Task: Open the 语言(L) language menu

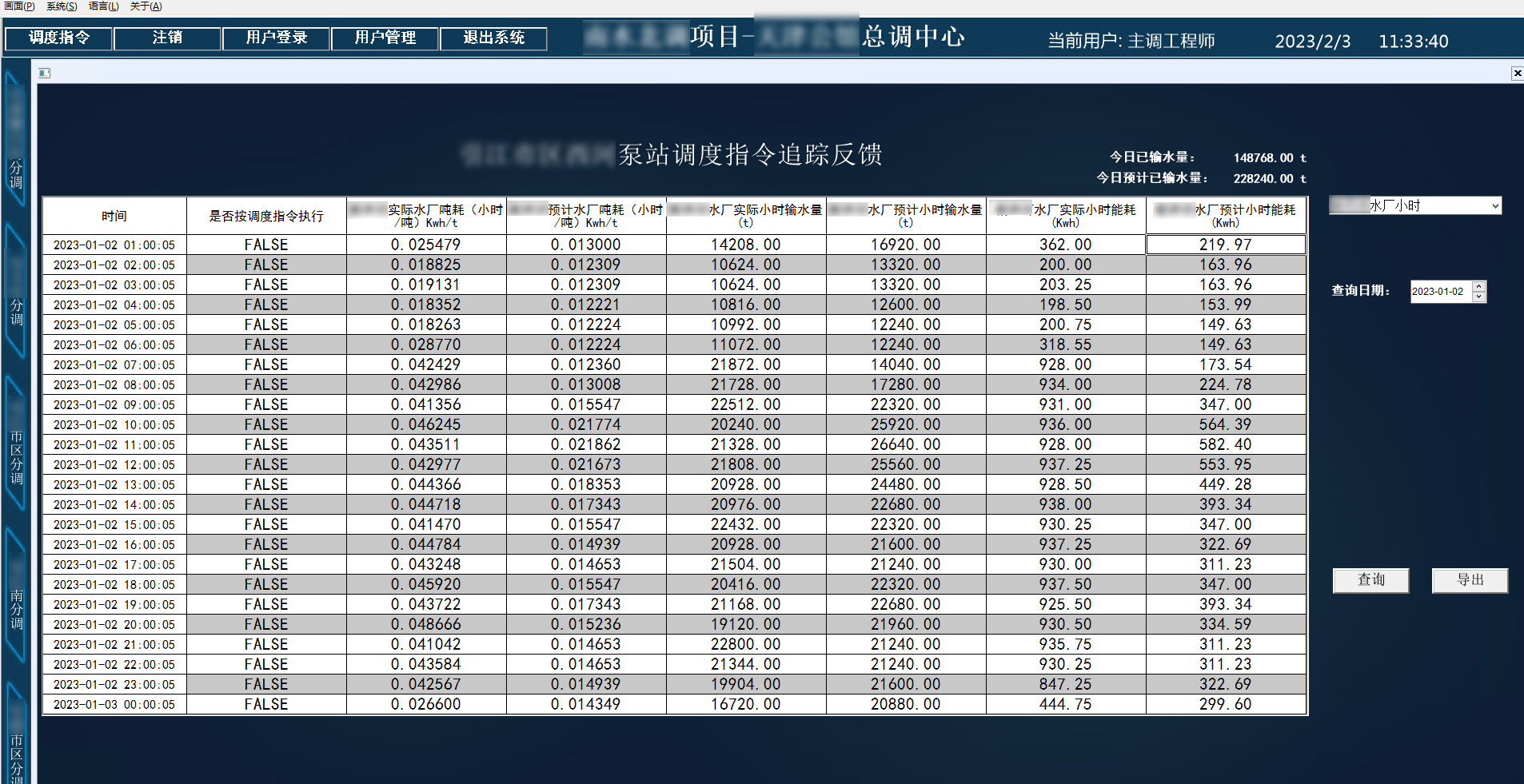Action: (x=103, y=6)
